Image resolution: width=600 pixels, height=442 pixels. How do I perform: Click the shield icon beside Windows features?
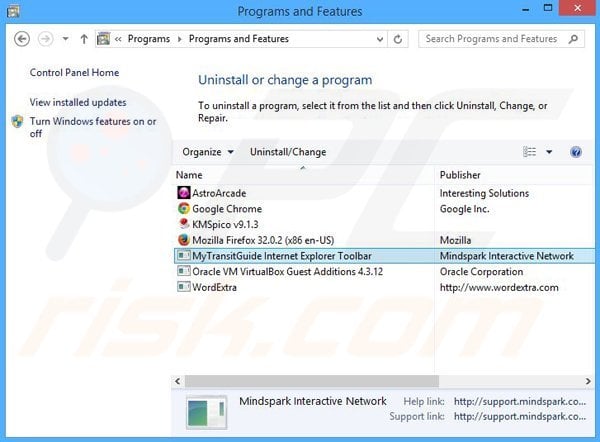(18, 122)
